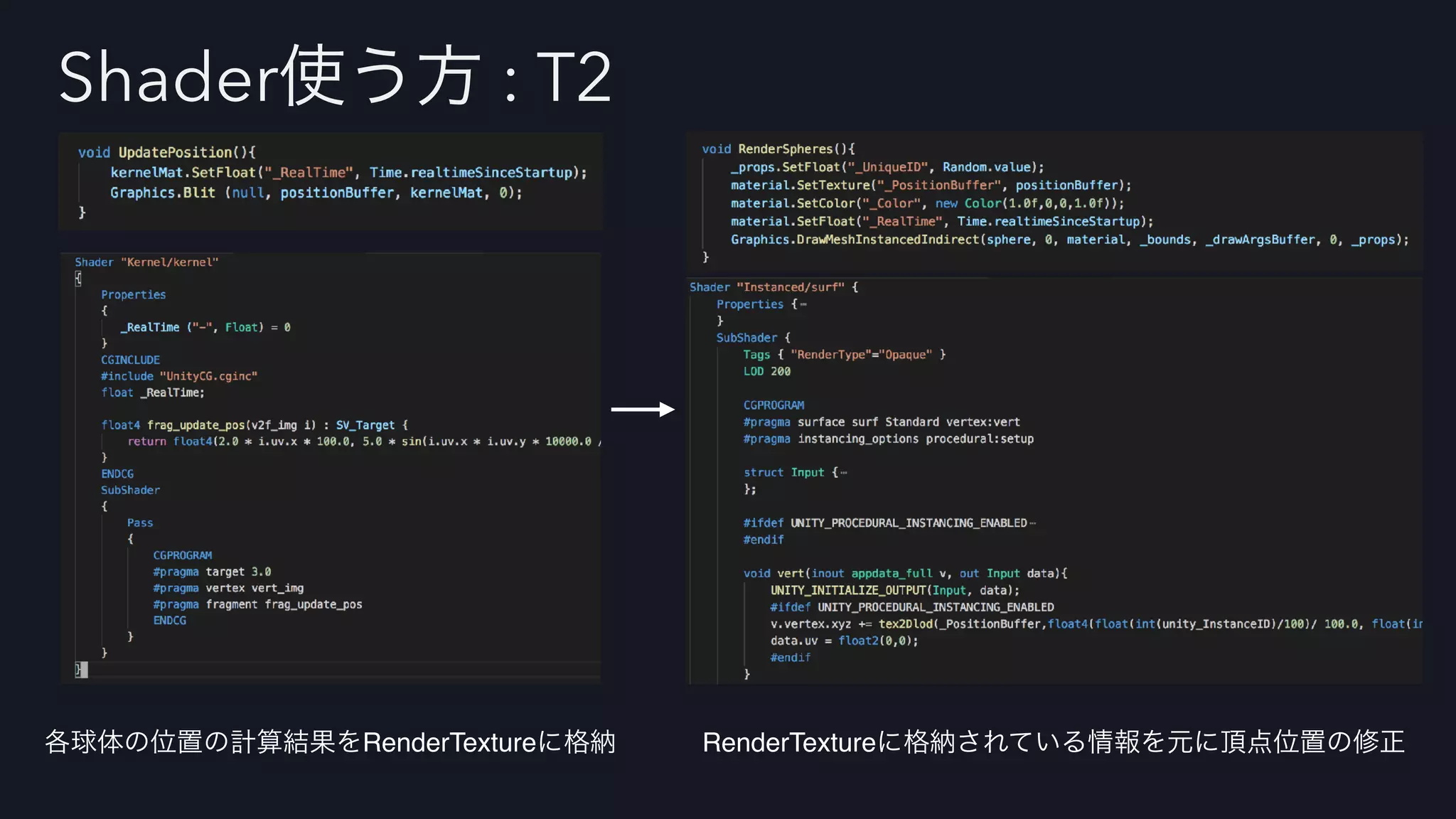Click the 'void UpdatePosition(){' line
Image resolution: width=1456 pixels, height=819 pixels.
(x=167, y=152)
